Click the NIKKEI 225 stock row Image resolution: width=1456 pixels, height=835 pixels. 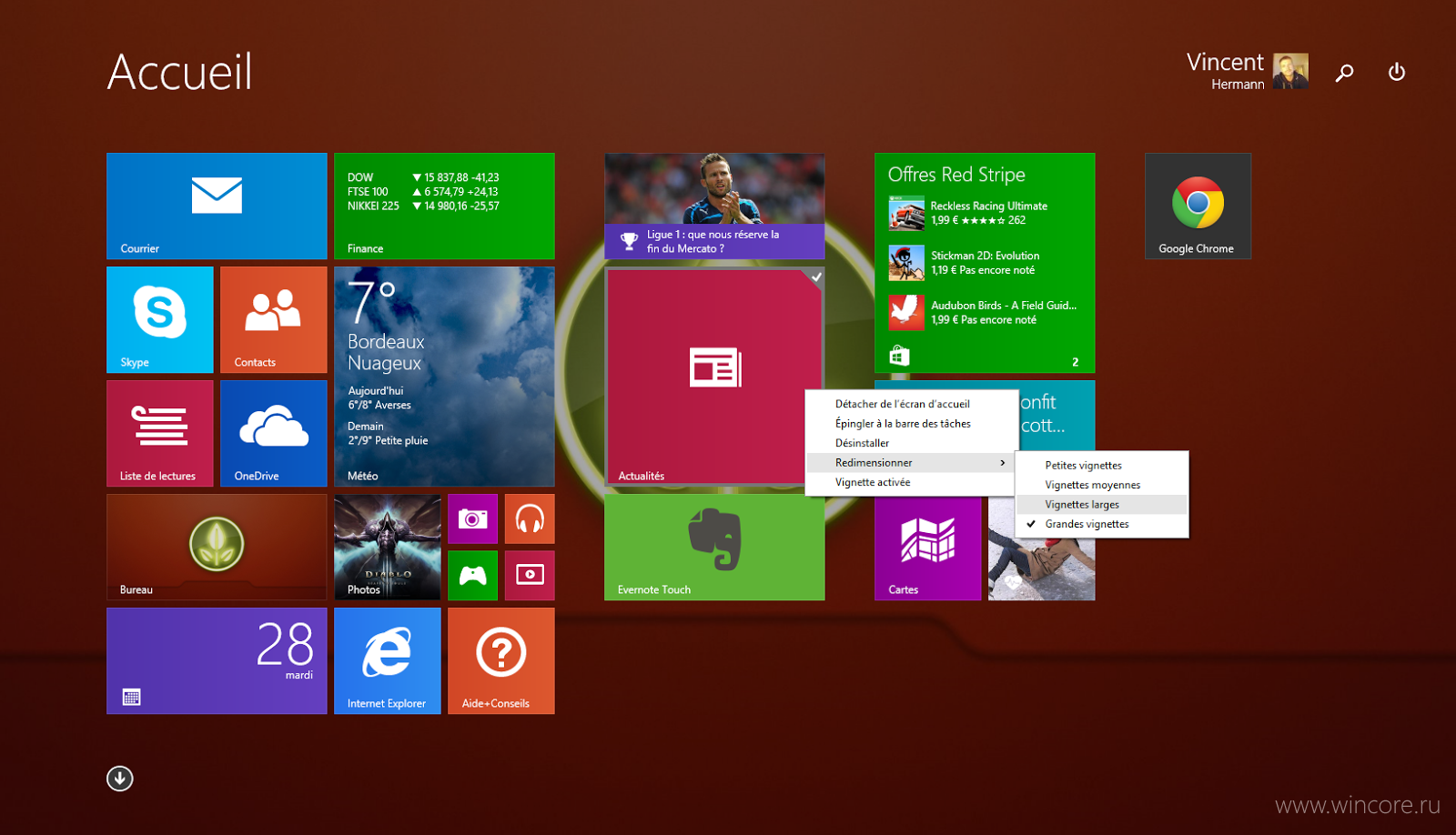(423, 206)
